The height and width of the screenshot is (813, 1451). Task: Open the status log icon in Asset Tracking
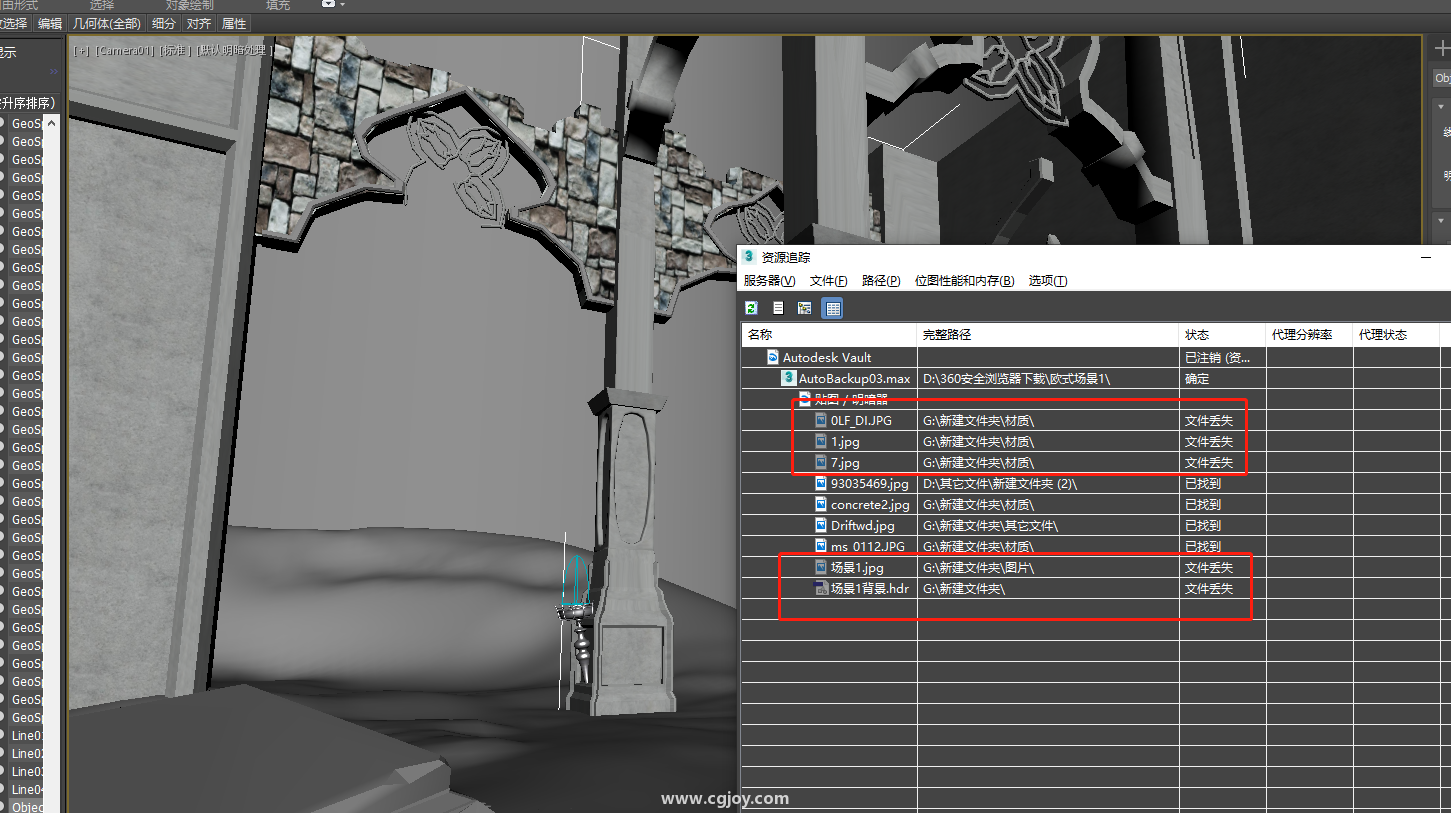(778, 308)
